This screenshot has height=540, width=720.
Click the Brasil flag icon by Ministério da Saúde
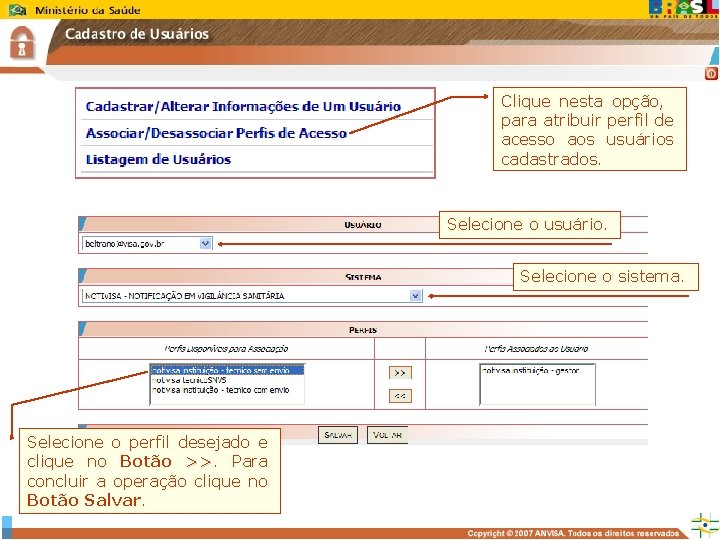(17, 10)
